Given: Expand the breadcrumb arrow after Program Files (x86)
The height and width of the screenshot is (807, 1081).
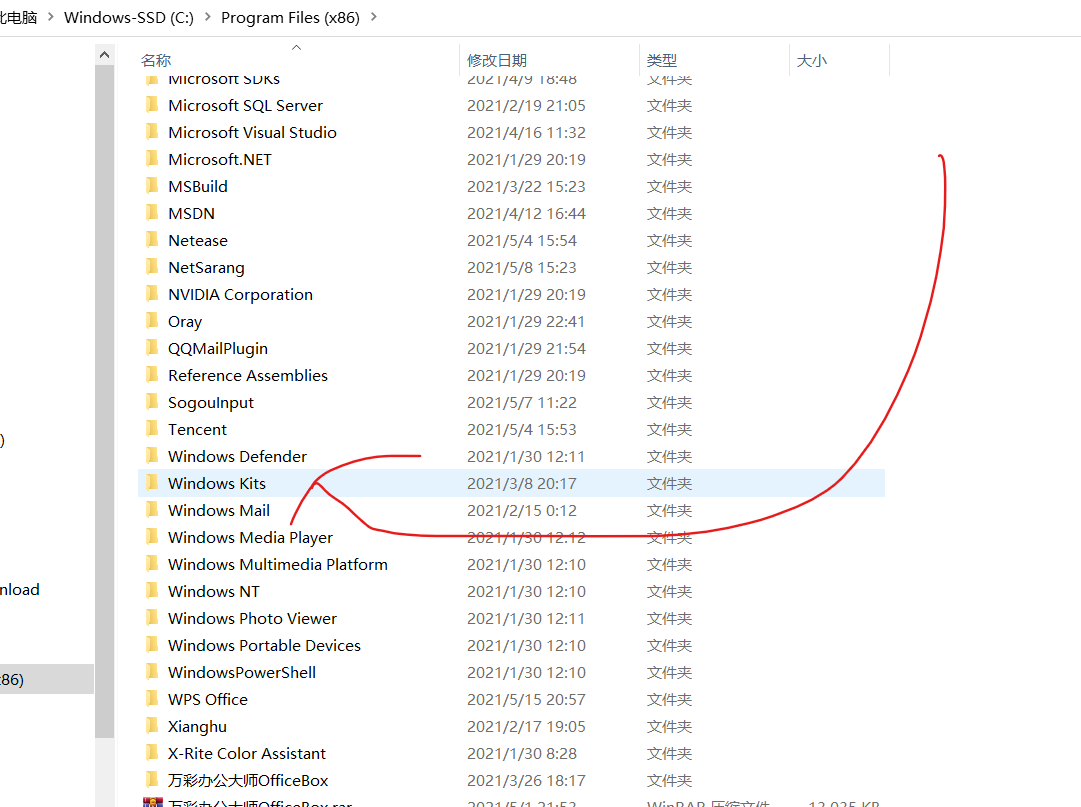Looking at the screenshot, I should tap(376, 17).
